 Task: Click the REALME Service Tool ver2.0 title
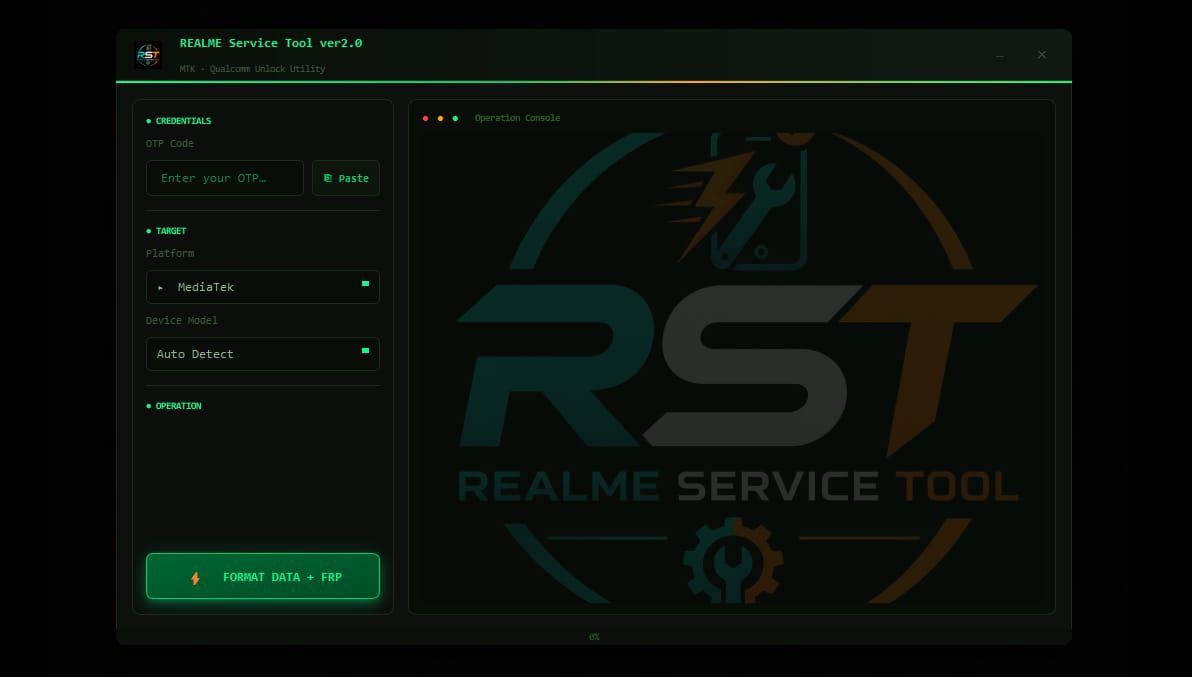coord(271,43)
